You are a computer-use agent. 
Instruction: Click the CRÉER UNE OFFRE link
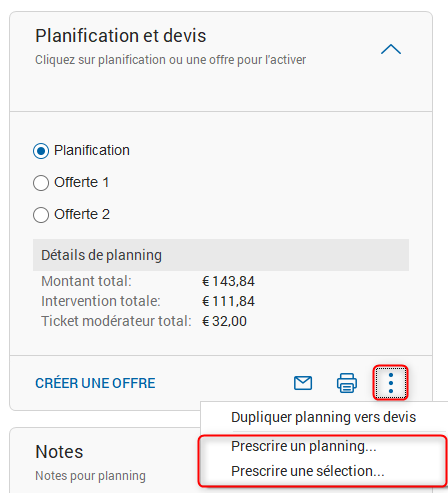[95, 383]
